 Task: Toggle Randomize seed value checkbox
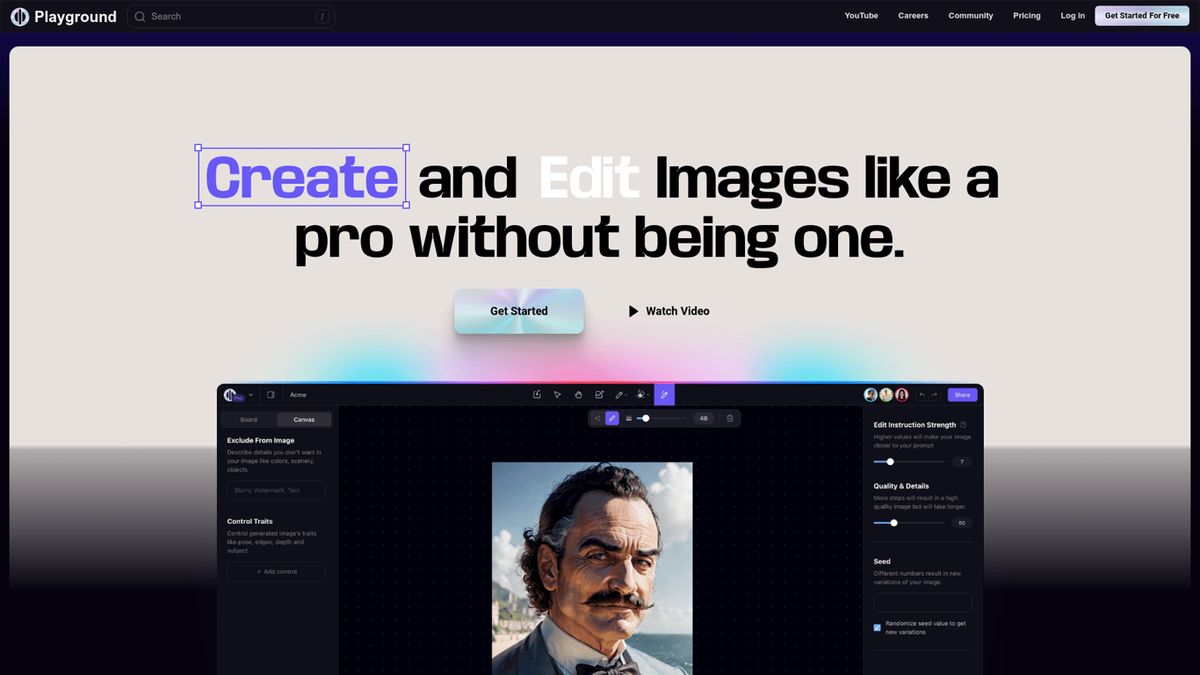coord(877,628)
